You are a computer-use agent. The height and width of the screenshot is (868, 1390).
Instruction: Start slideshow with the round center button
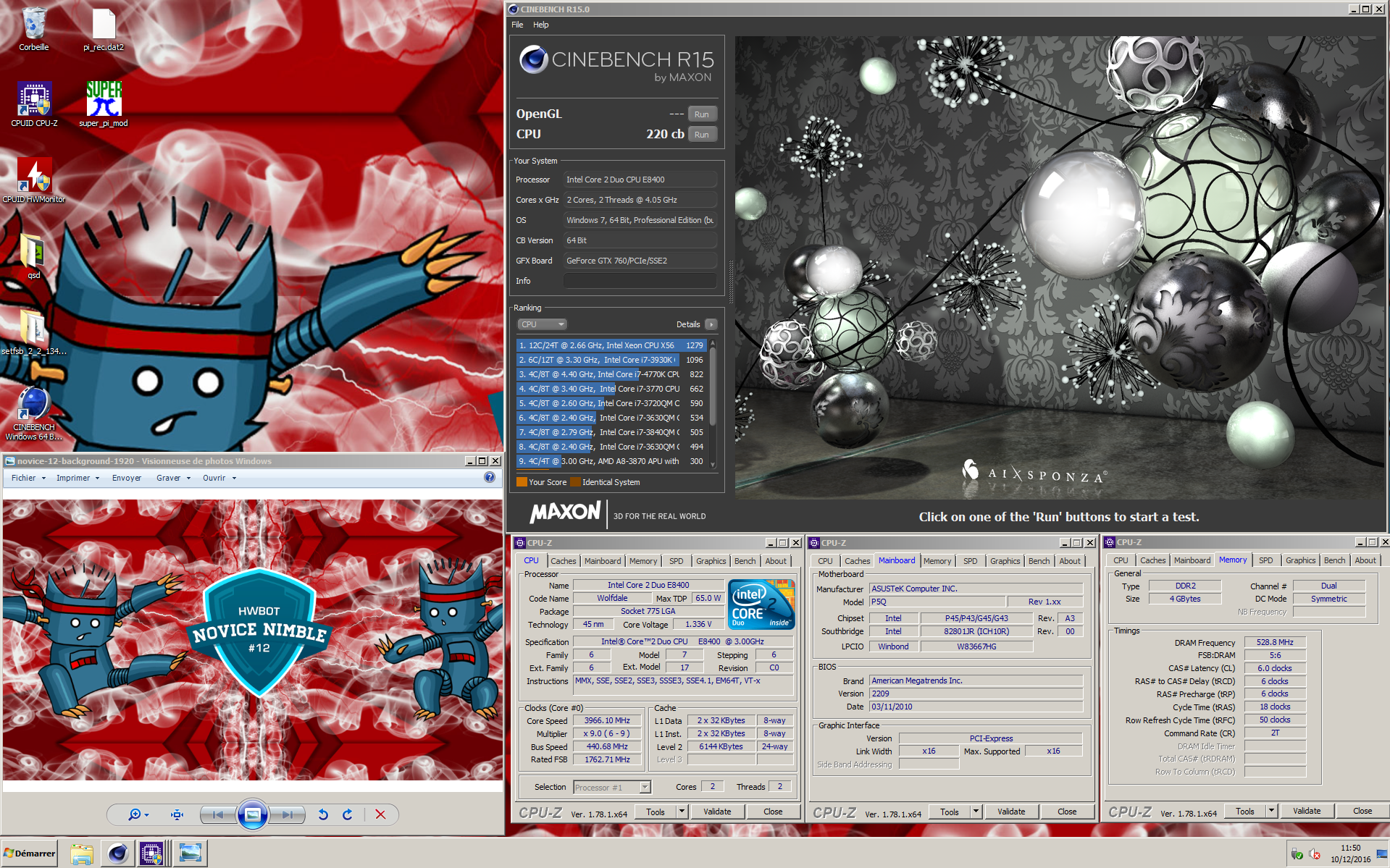[252, 814]
